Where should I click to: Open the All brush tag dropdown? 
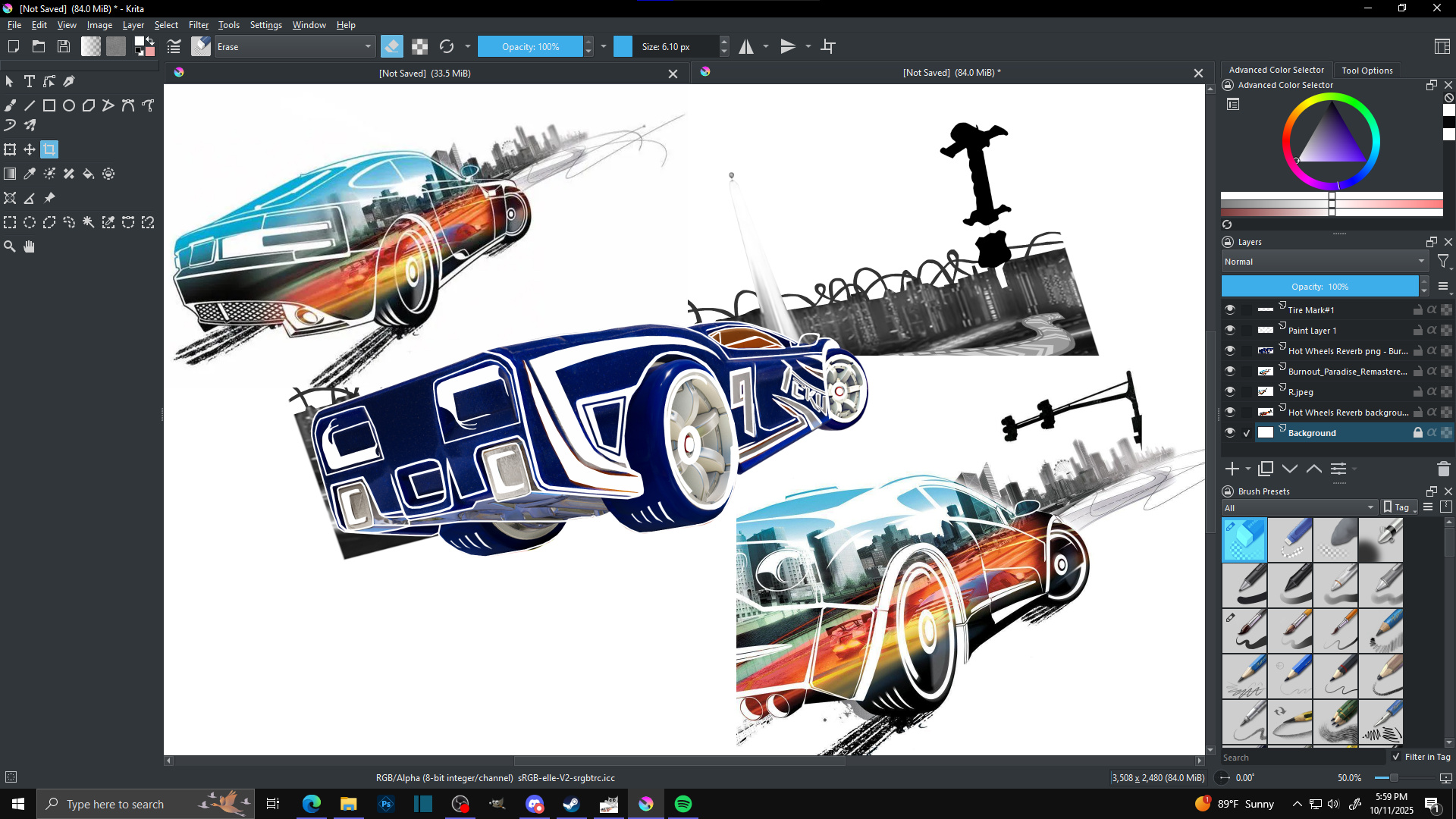[1299, 507]
